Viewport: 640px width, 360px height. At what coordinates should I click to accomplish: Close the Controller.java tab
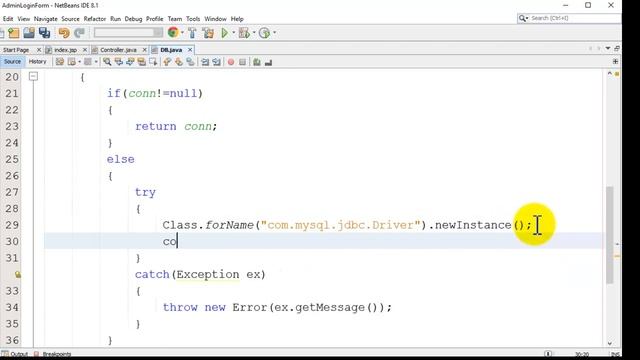(x=144, y=50)
